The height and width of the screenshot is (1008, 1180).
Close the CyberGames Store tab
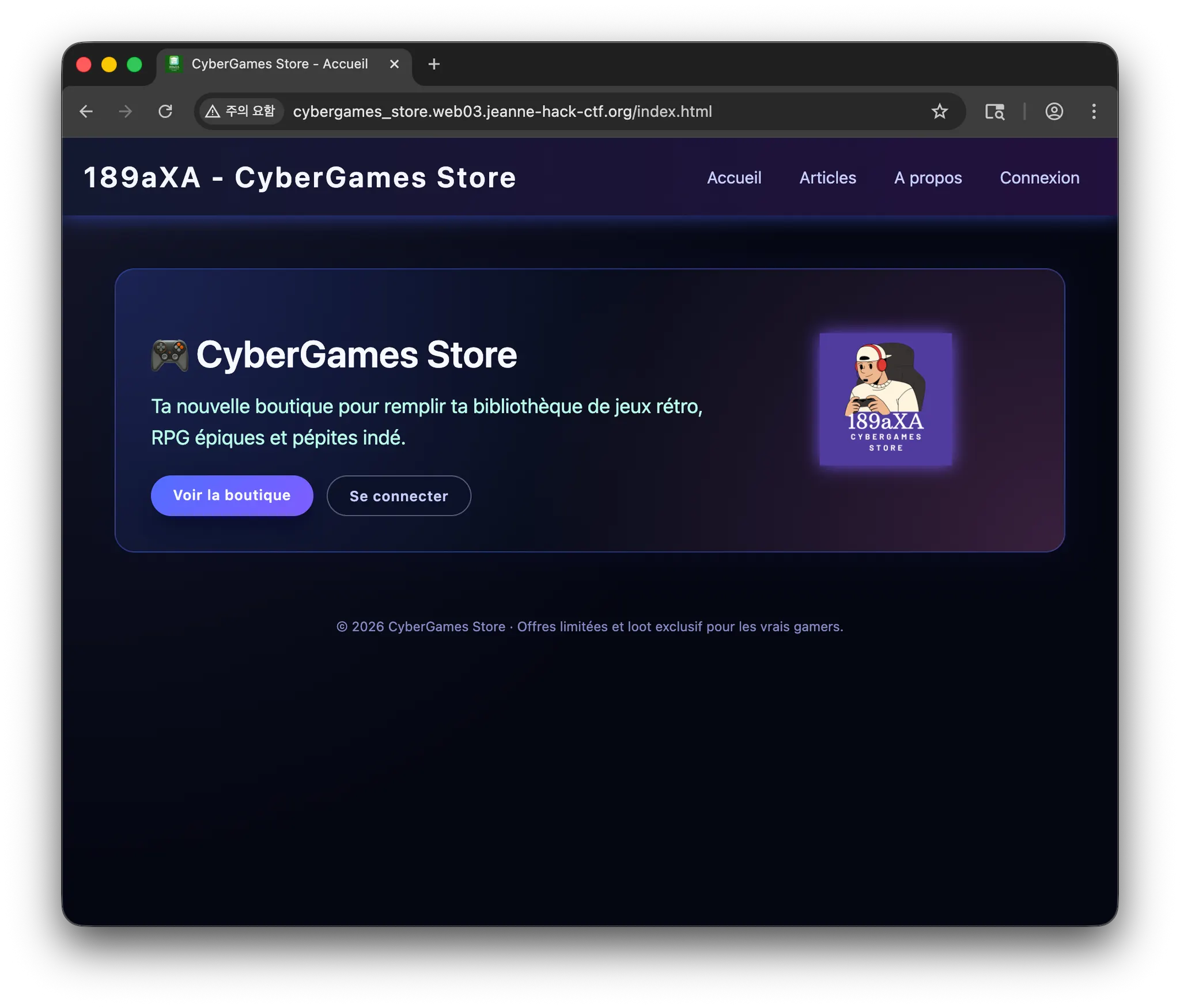[394, 64]
